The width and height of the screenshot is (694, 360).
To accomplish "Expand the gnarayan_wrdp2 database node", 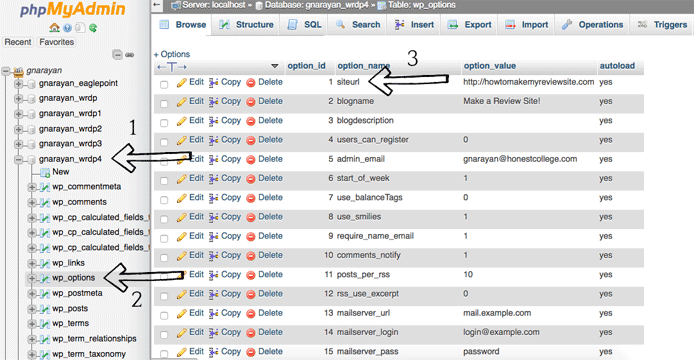I will coord(18,129).
